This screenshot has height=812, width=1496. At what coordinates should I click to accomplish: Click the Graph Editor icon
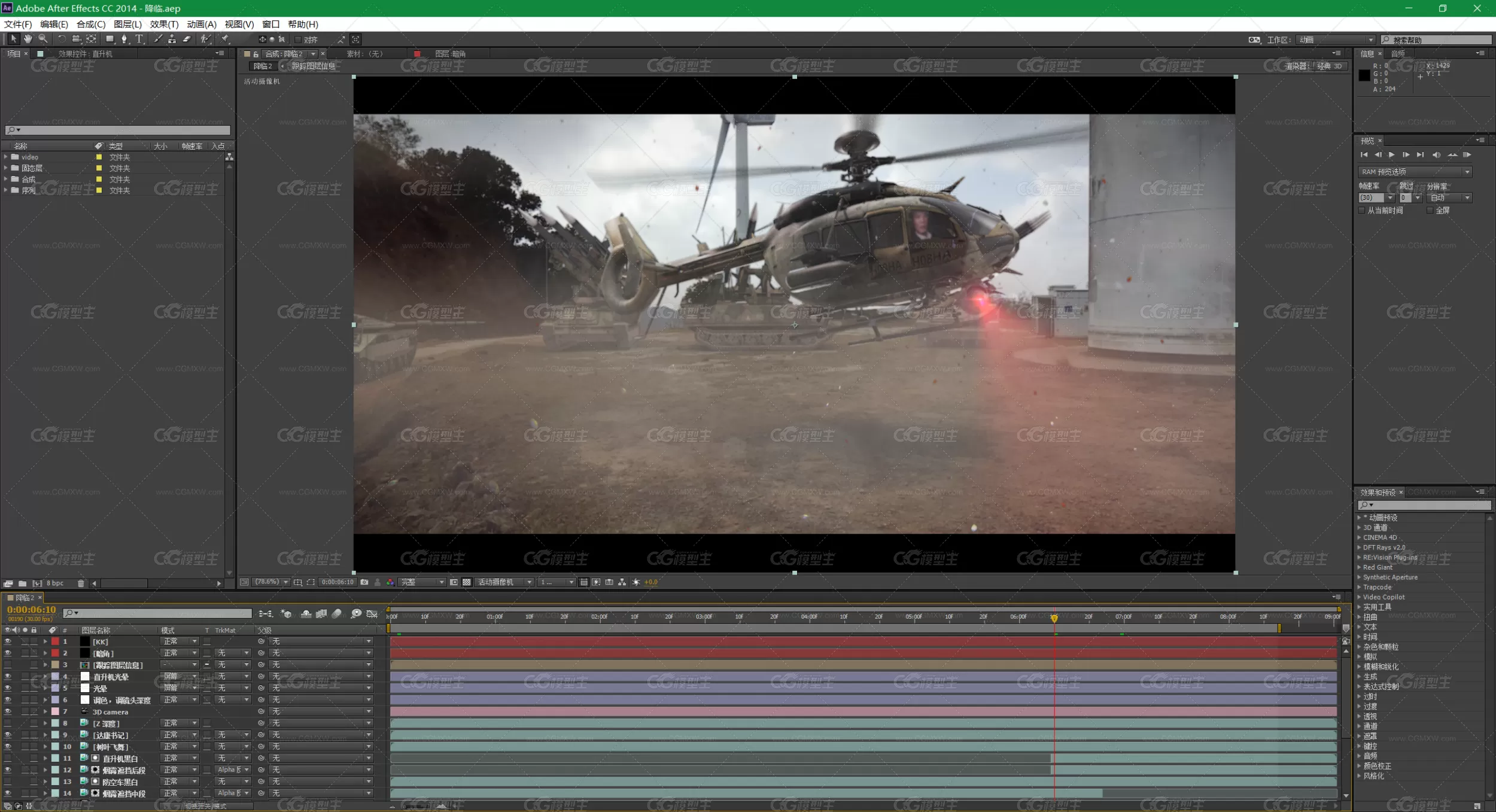click(x=372, y=614)
